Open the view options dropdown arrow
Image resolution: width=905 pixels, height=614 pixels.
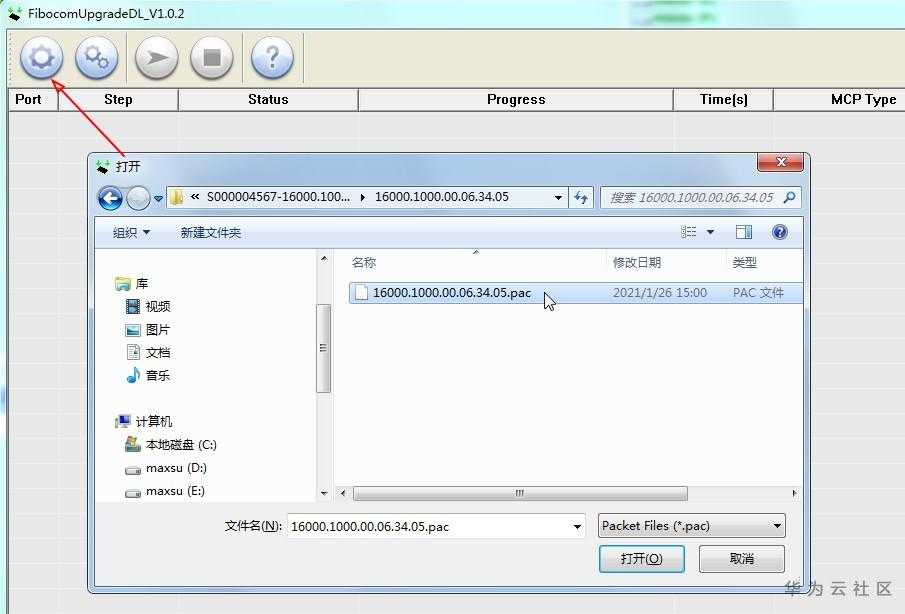pos(710,232)
